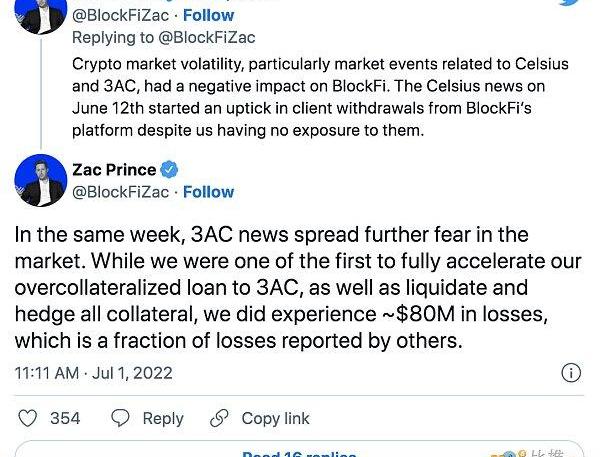Image resolution: width=600 pixels, height=457 pixels.
Task: Open the Twitter info circle icon
Action: tap(571, 373)
